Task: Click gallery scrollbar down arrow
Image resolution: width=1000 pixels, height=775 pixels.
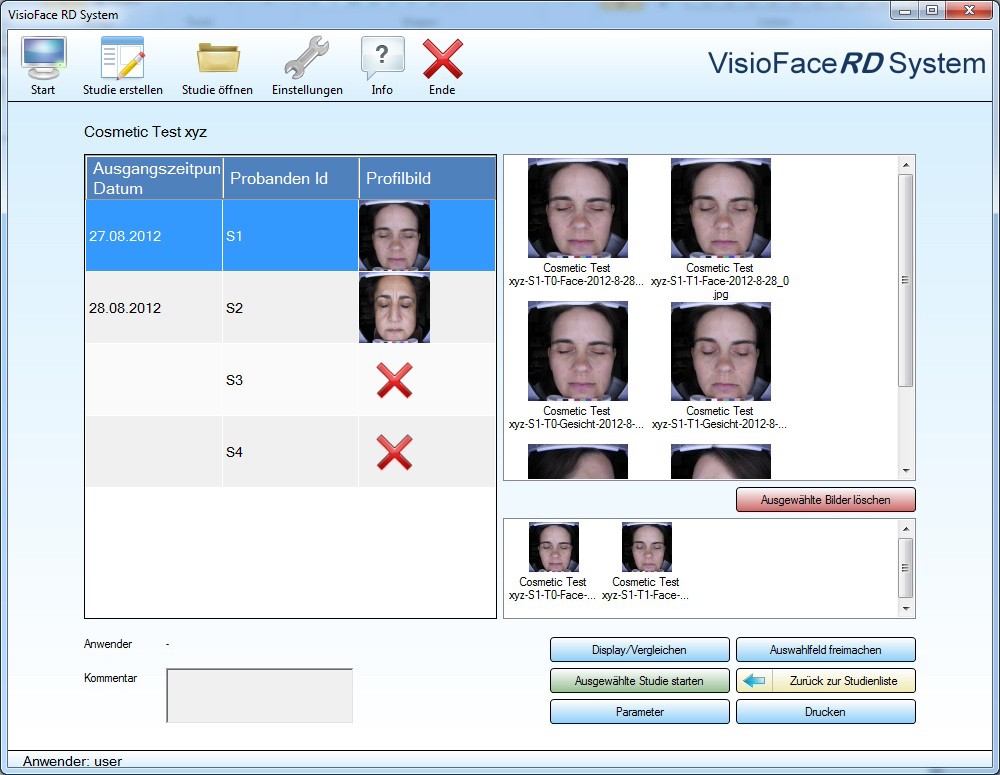Action: (906, 471)
